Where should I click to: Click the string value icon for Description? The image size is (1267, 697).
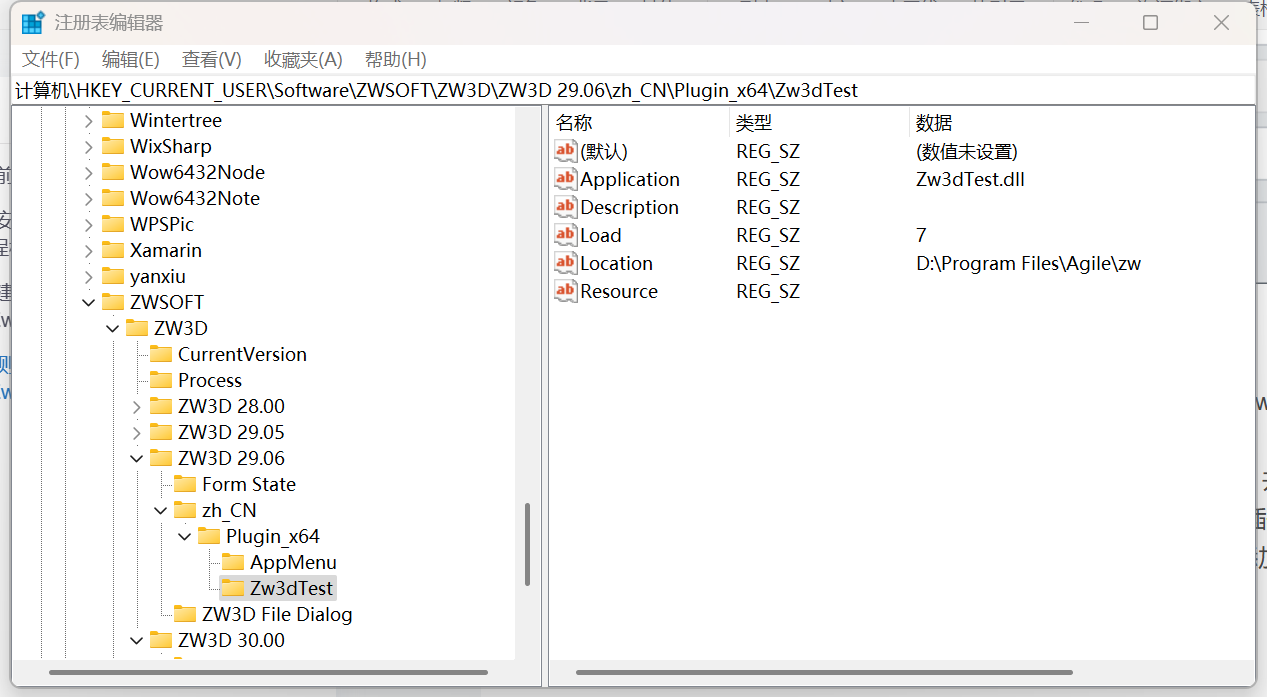[566, 207]
